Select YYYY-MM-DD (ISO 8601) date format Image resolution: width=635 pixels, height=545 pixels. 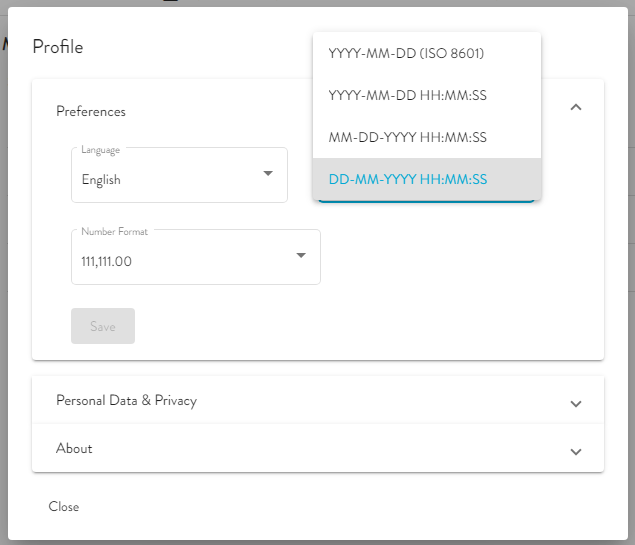(406, 53)
